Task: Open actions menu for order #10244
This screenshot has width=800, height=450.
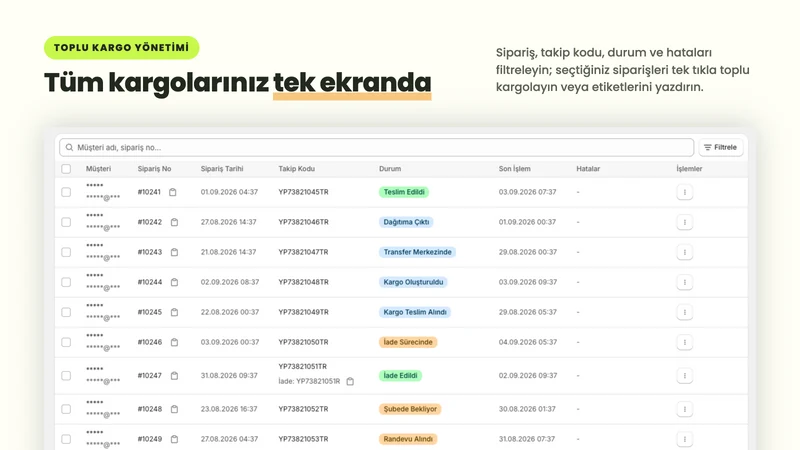Action: (685, 282)
